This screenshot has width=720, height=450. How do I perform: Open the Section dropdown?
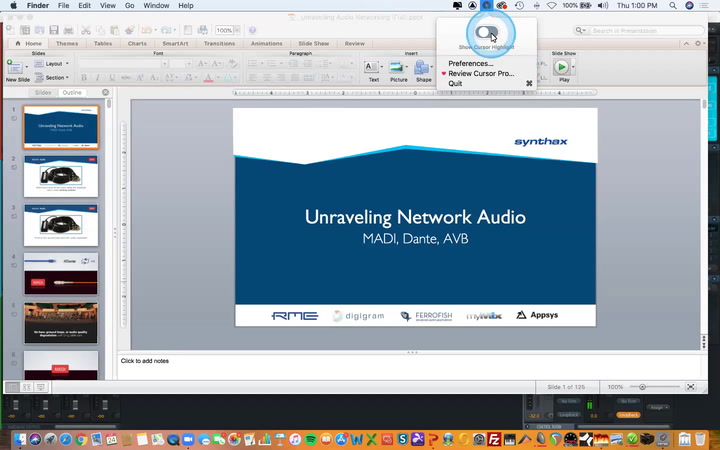(x=57, y=77)
